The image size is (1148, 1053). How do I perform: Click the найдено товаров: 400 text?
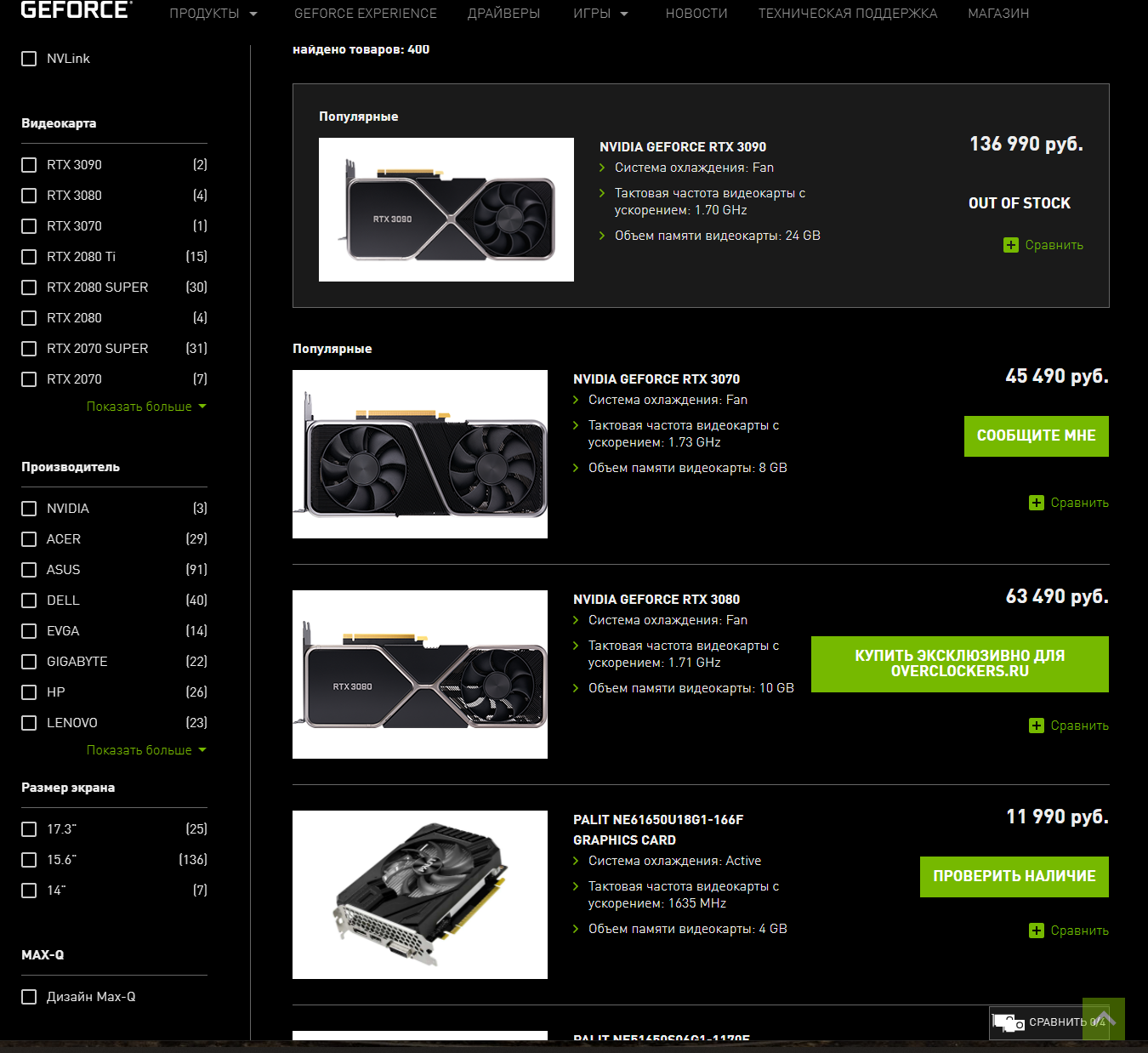(x=361, y=49)
